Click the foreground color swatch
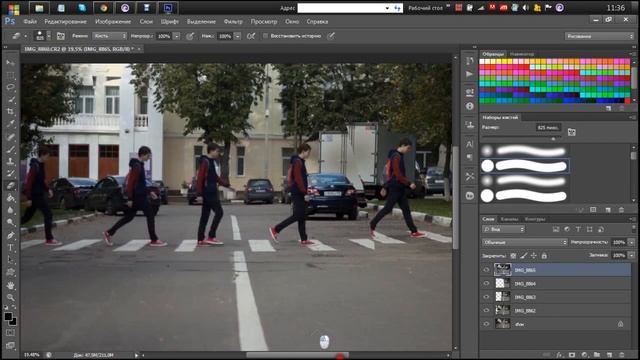Screen dimensions: 640x360 [x=8, y=316]
